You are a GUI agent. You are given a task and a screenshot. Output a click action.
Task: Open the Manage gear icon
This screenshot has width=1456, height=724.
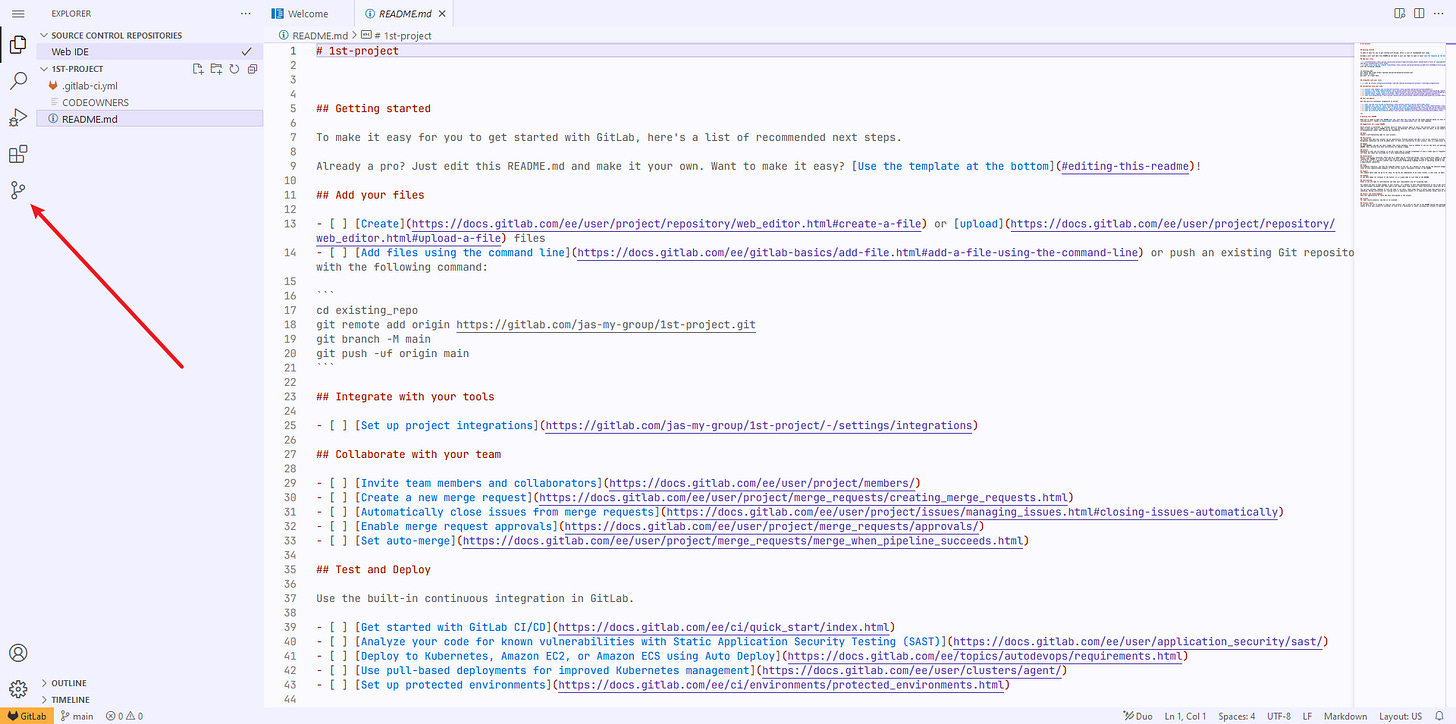point(18,689)
